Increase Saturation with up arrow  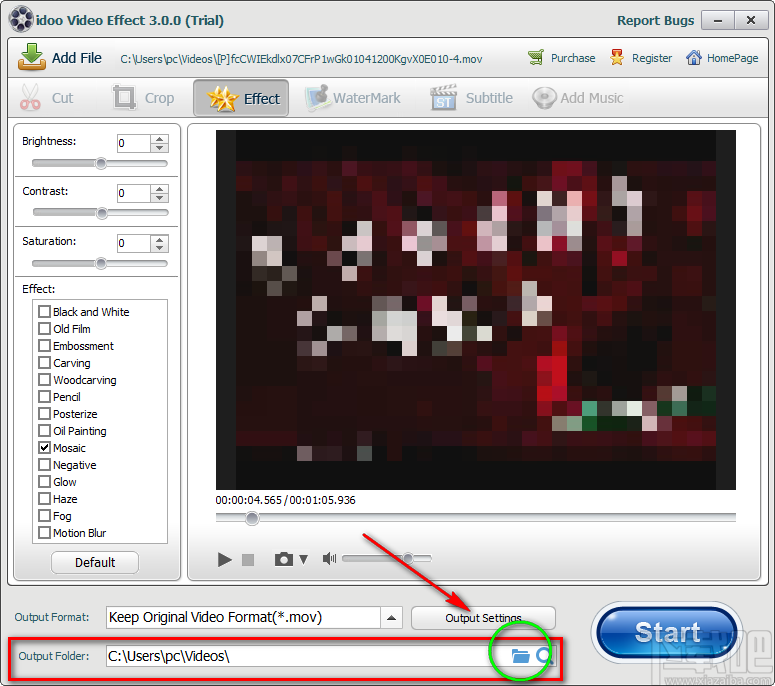click(x=159, y=239)
